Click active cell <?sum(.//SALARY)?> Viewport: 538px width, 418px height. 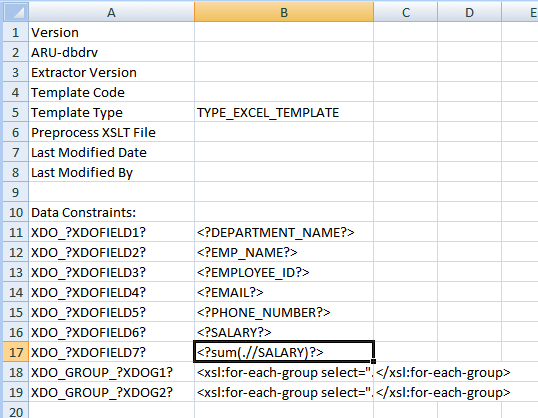284,352
